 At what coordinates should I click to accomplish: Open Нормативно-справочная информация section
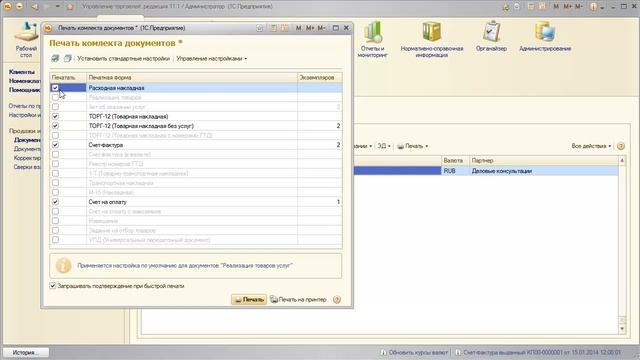(432, 39)
